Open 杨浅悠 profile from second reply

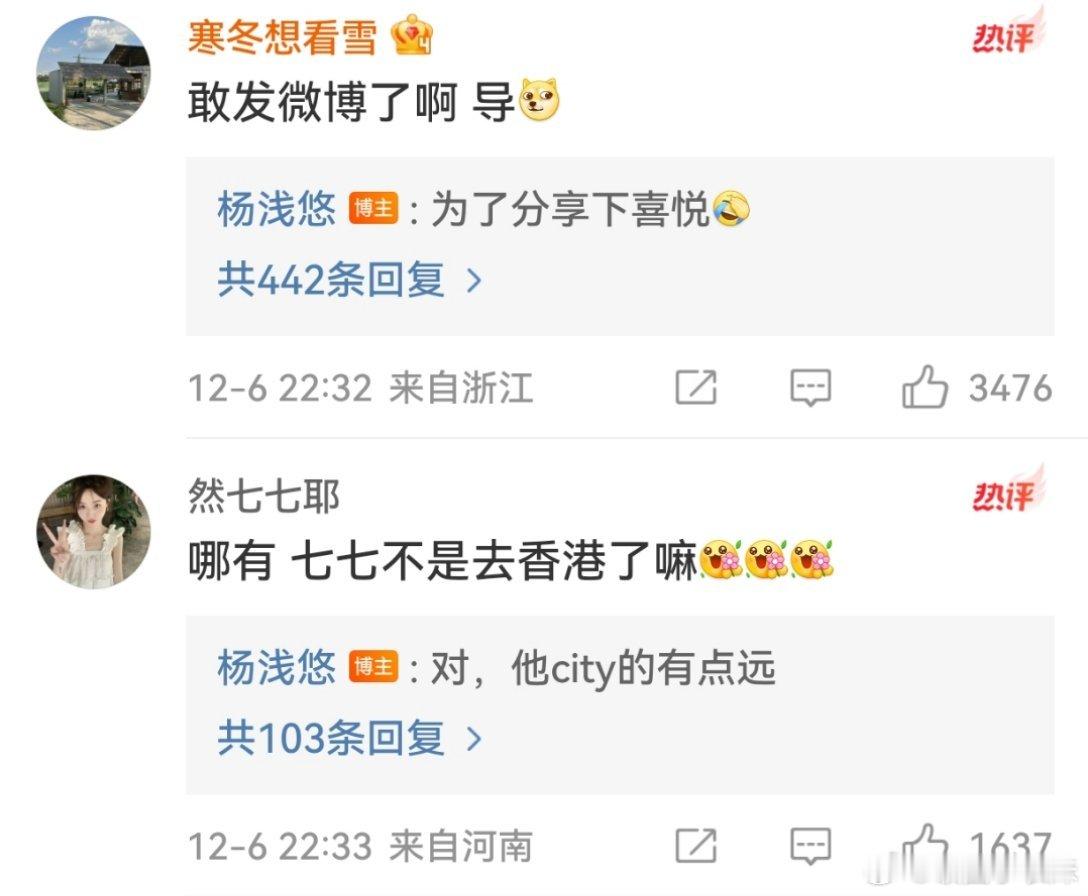click(x=277, y=666)
